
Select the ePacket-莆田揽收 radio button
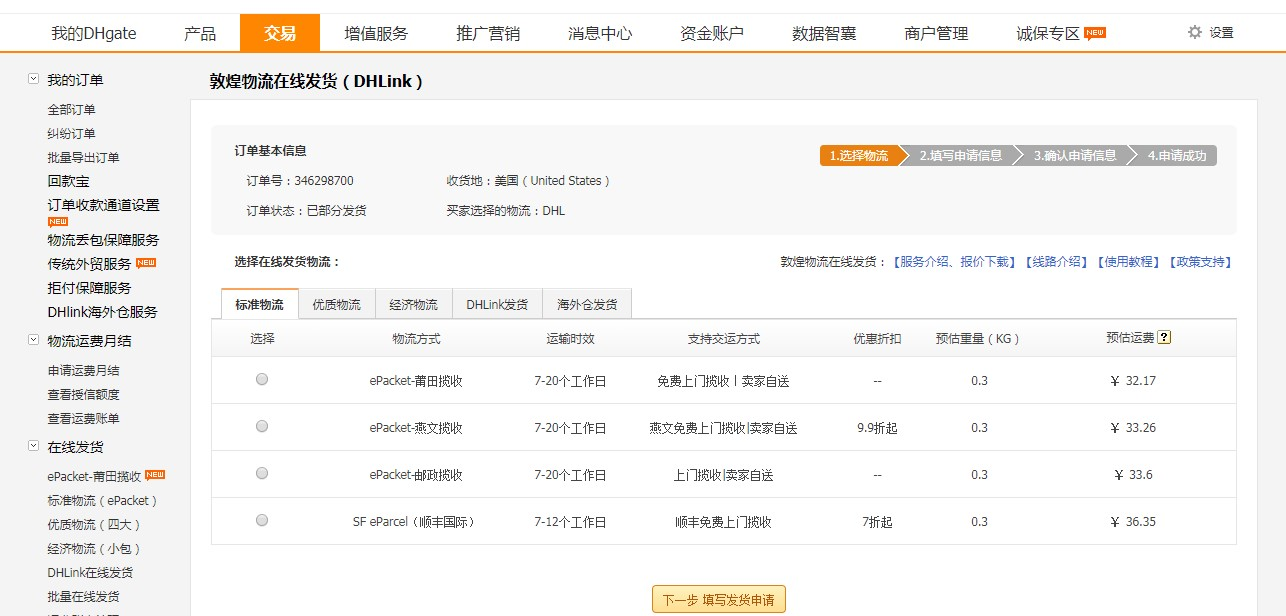(262, 379)
